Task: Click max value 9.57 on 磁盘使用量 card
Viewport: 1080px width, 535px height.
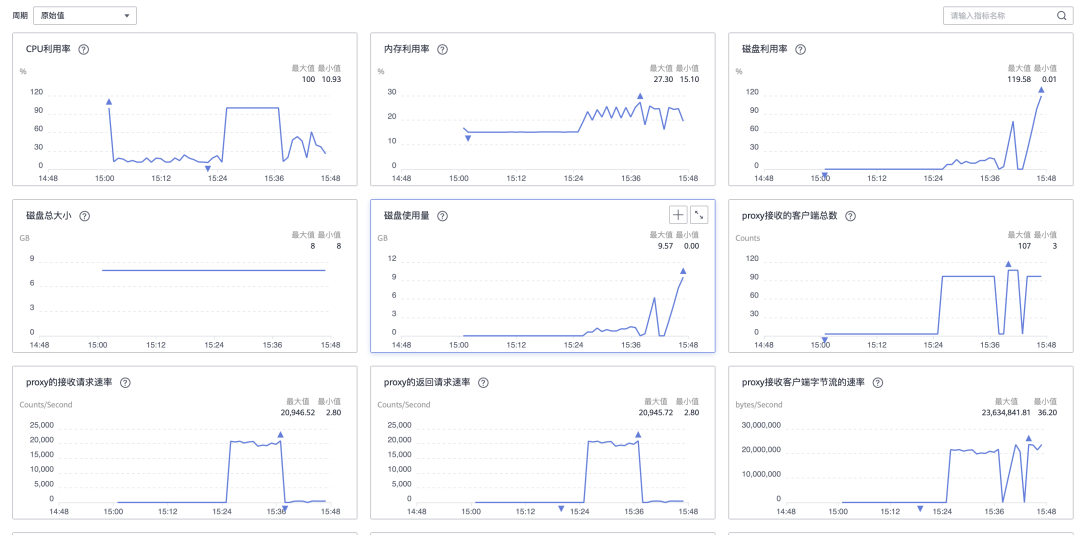Action: point(665,246)
